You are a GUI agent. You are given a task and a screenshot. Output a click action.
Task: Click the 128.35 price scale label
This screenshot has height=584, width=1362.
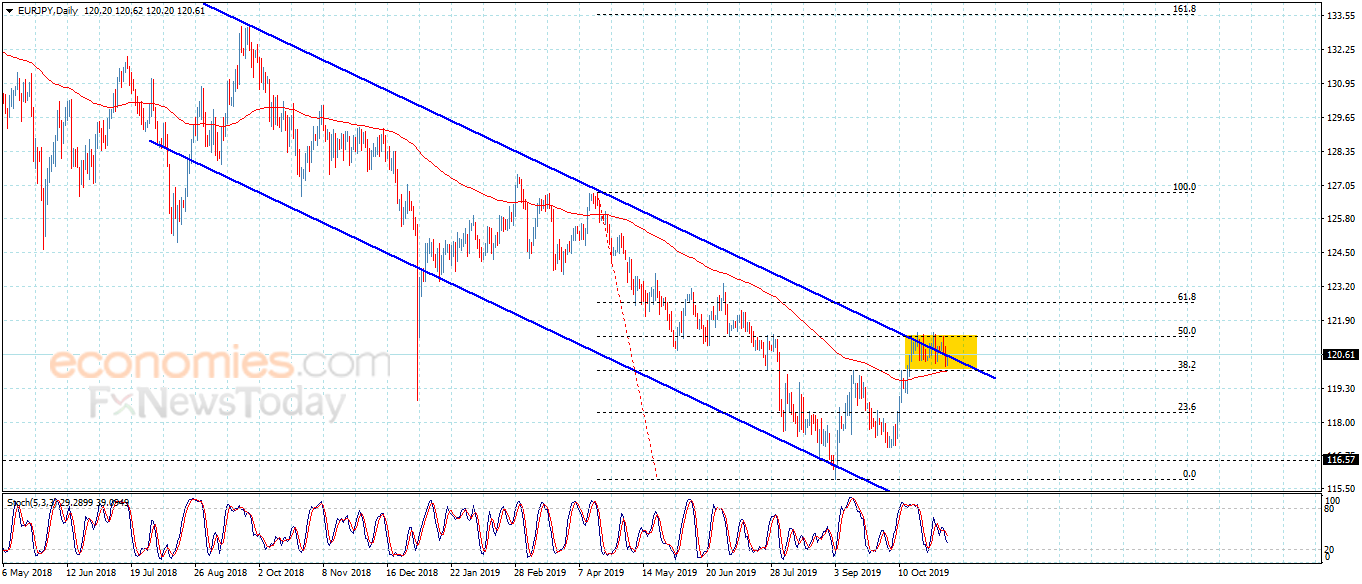[x=1340, y=152]
